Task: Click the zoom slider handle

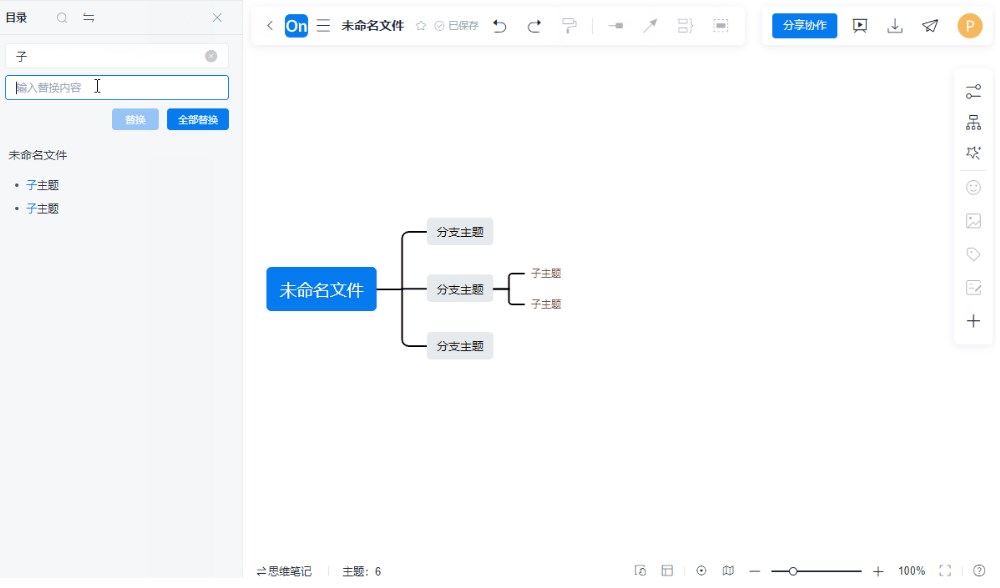Action: point(793,571)
